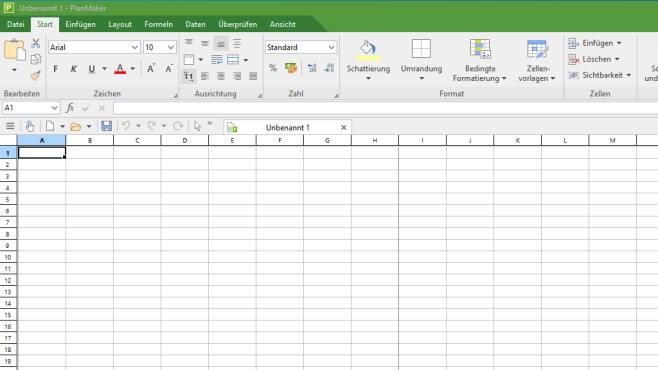Toggle touch mode hand icon
The image size is (658, 370).
click(x=29, y=126)
